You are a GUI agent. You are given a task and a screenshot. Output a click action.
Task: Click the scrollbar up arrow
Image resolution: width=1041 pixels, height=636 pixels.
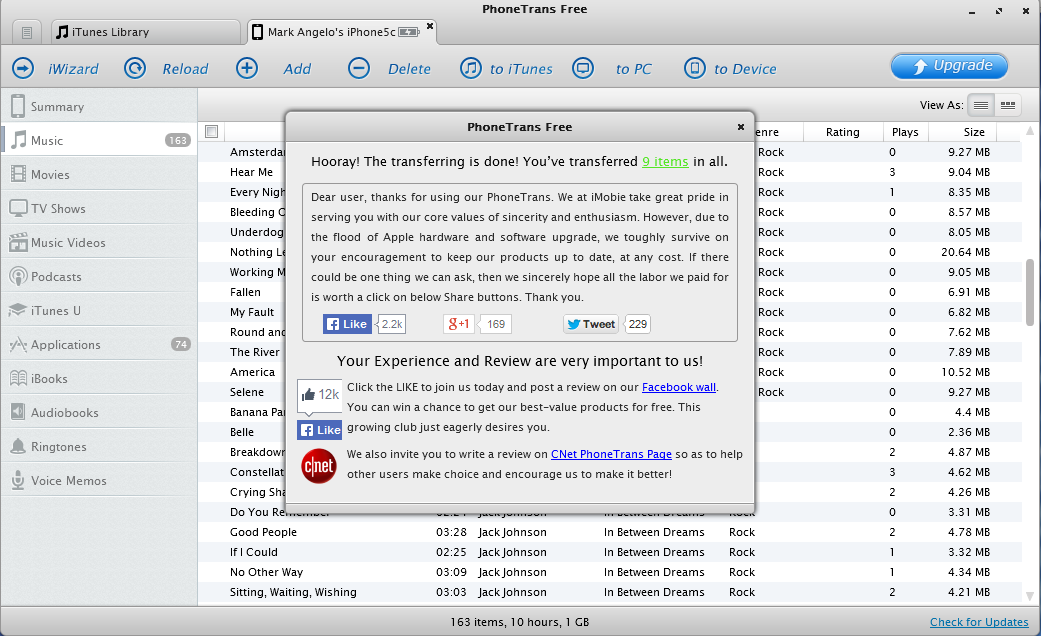[x=1030, y=130]
